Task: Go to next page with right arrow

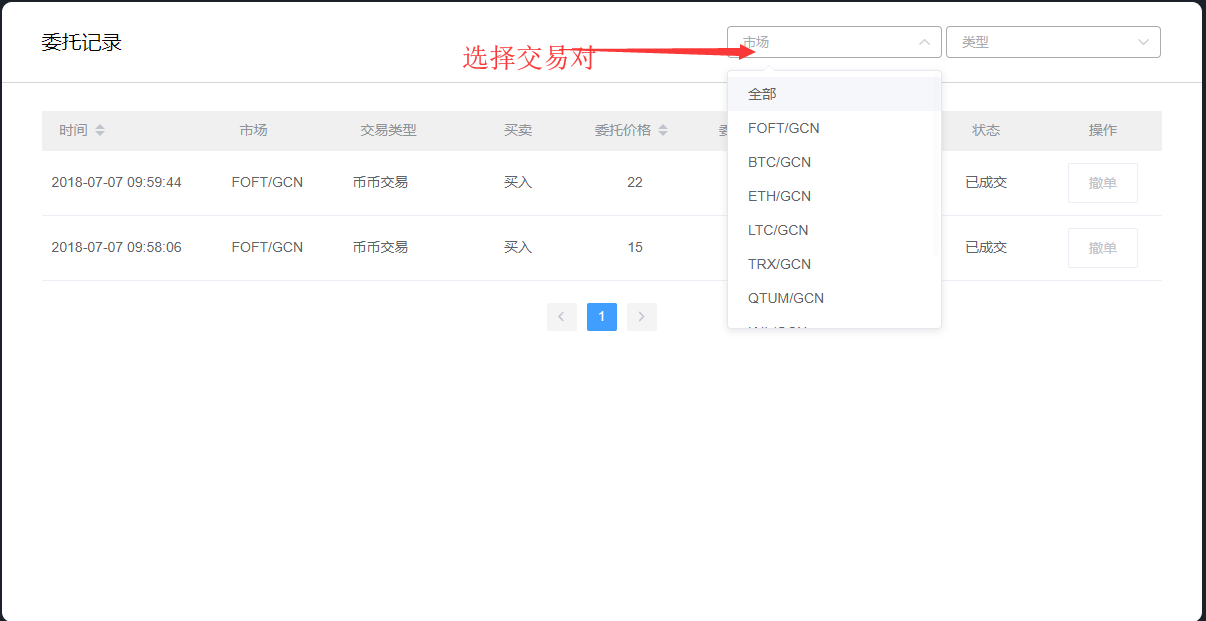Action: pyautogui.click(x=641, y=317)
